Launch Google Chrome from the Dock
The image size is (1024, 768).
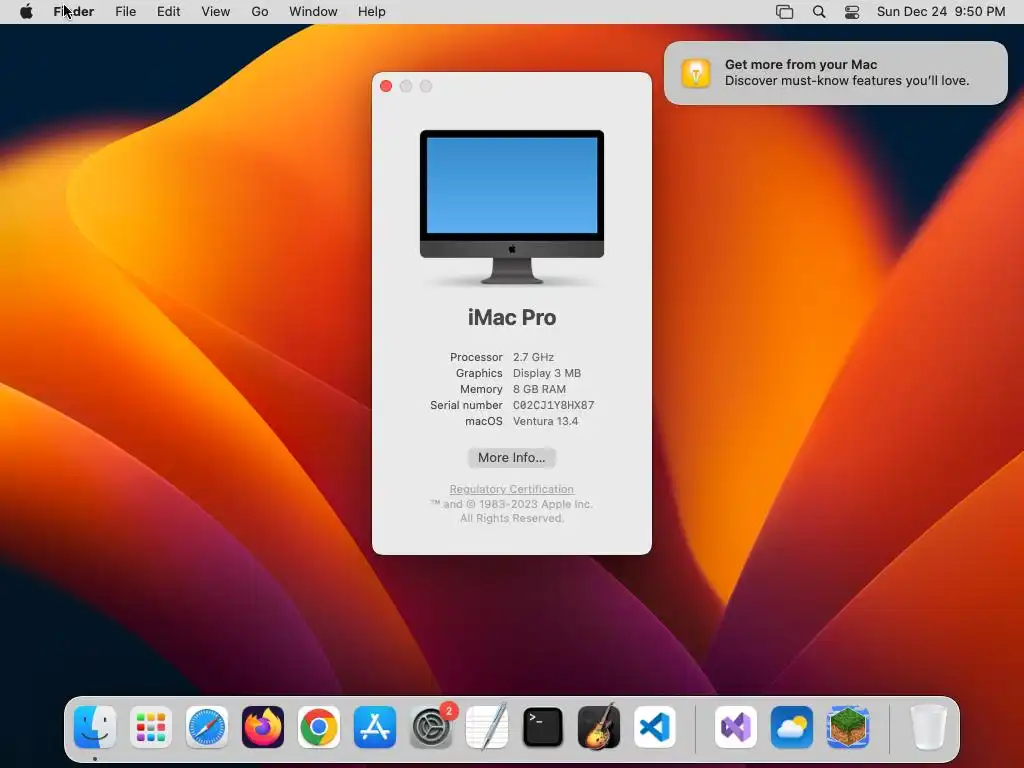pos(319,727)
